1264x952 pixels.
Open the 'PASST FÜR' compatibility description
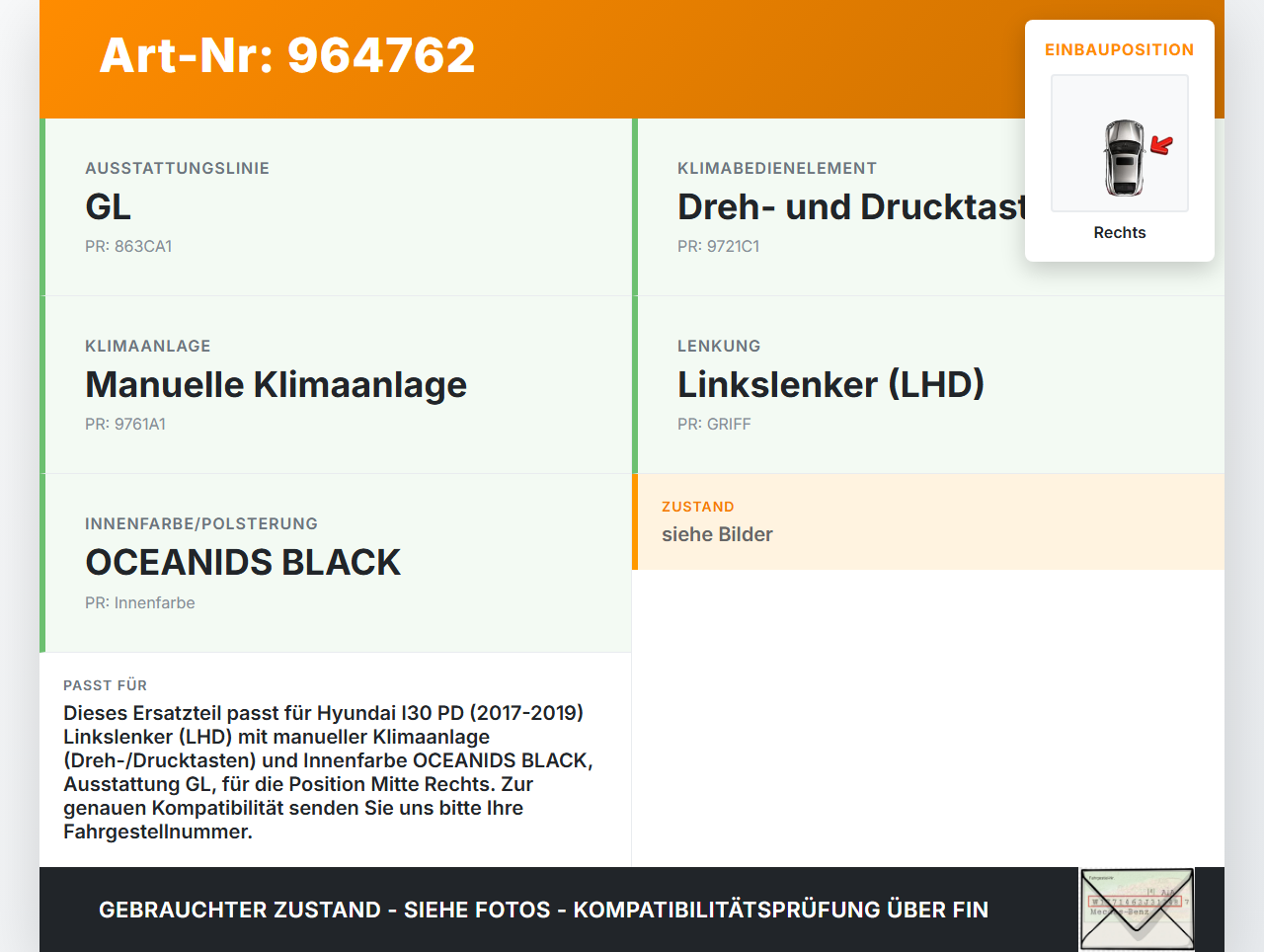pyautogui.click(x=105, y=684)
